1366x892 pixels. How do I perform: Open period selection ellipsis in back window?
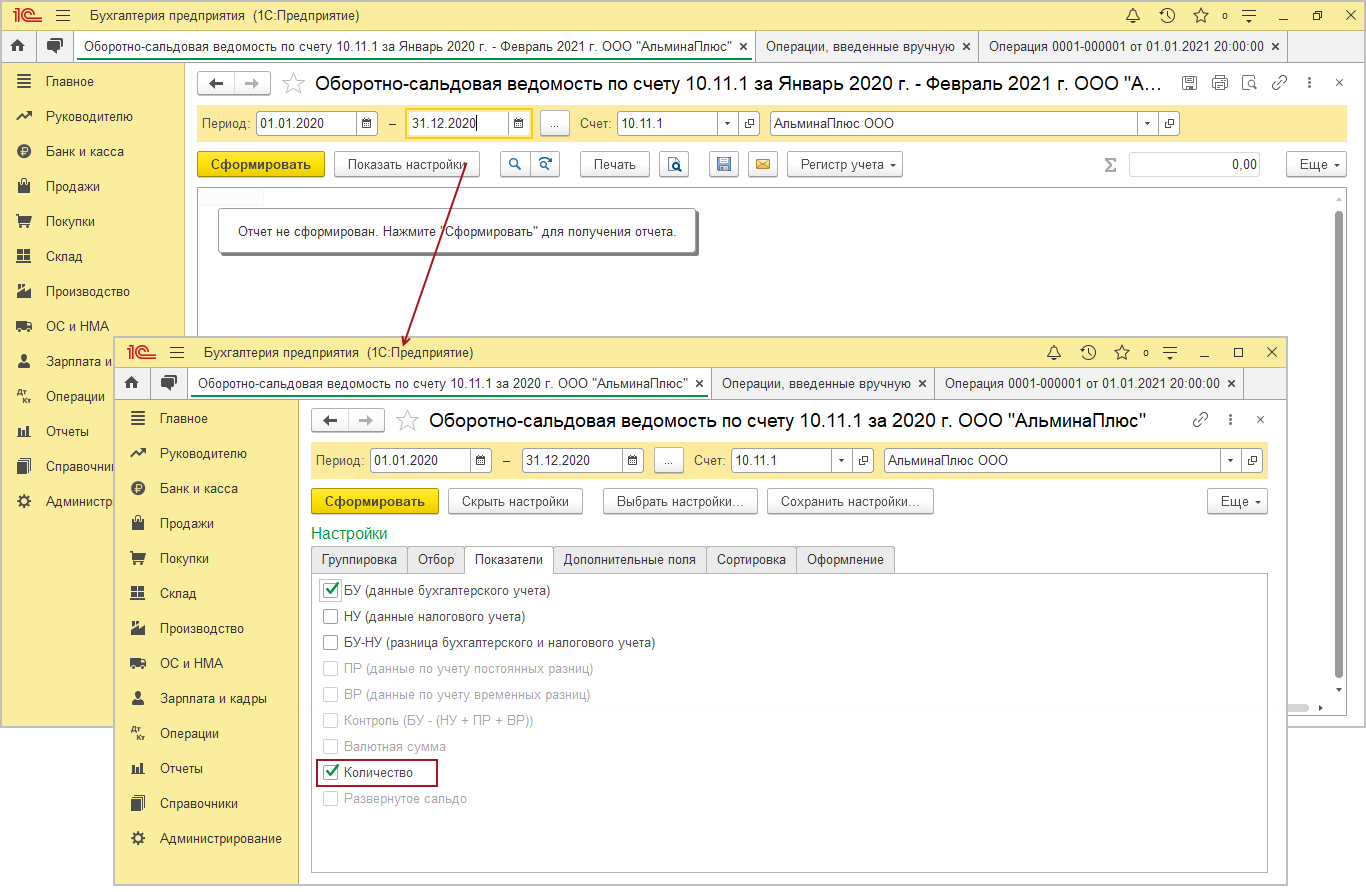[x=555, y=124]
